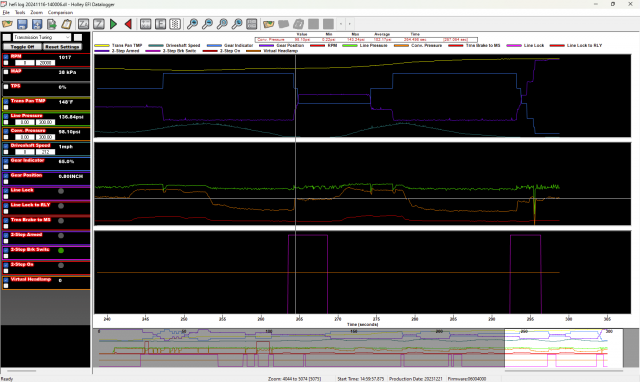
Task: Expand the Transmission Tuning dropdown
Action: (x=68, y=37)
